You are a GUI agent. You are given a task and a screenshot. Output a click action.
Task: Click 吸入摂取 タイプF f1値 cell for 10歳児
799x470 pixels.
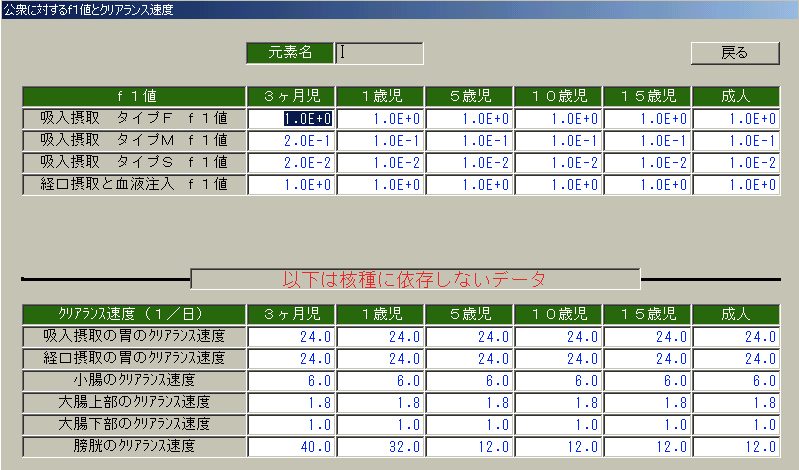[557, 118]
